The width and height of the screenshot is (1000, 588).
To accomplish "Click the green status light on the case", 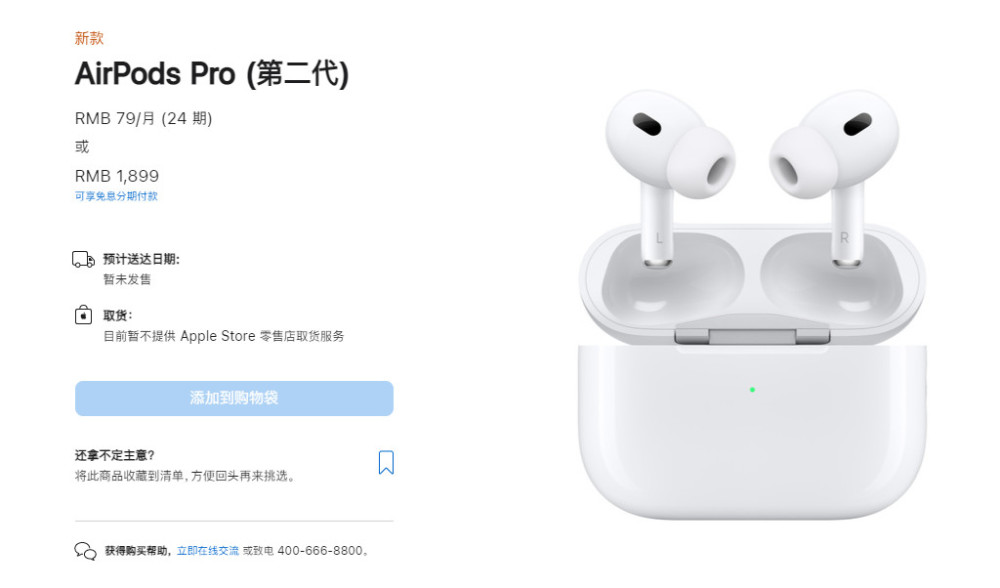I will click(753, 390).
